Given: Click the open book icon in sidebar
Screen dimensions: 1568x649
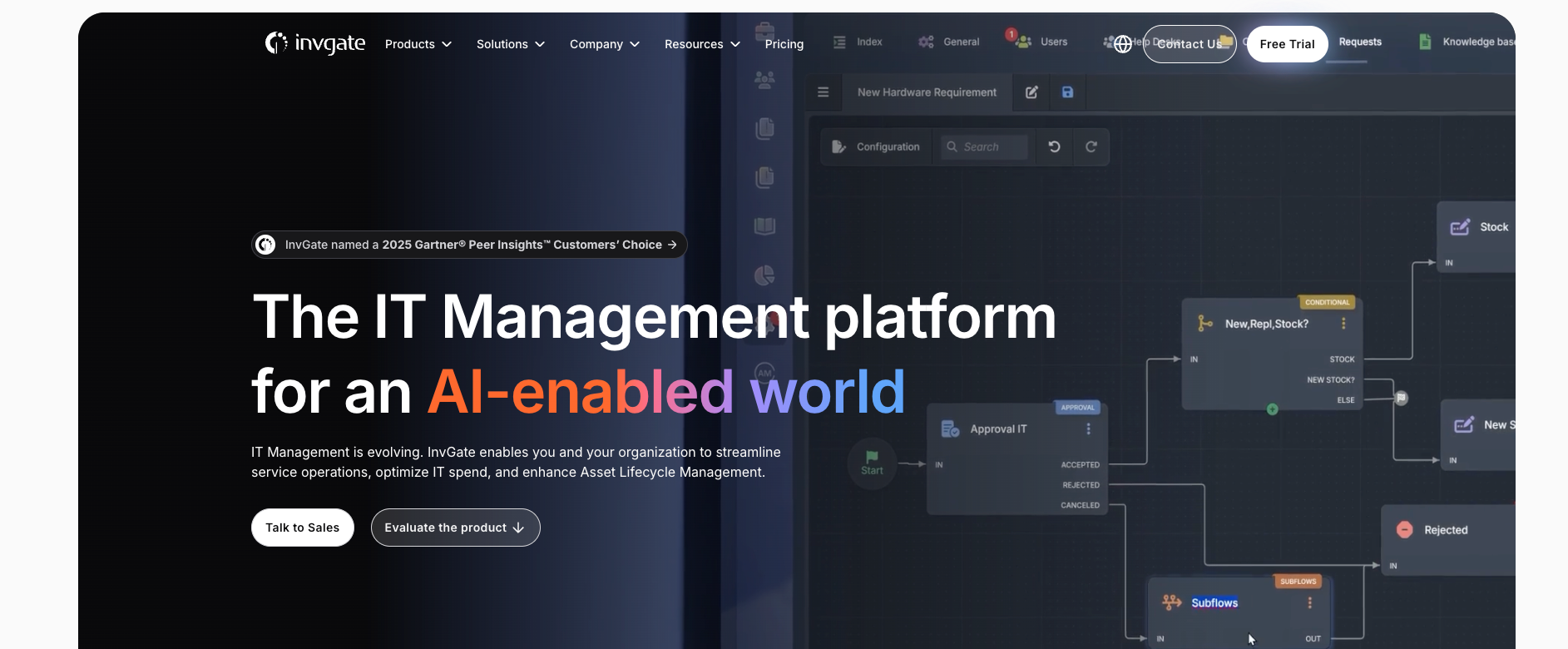Looking at the screenshot, I should click(x=764, y=225).
